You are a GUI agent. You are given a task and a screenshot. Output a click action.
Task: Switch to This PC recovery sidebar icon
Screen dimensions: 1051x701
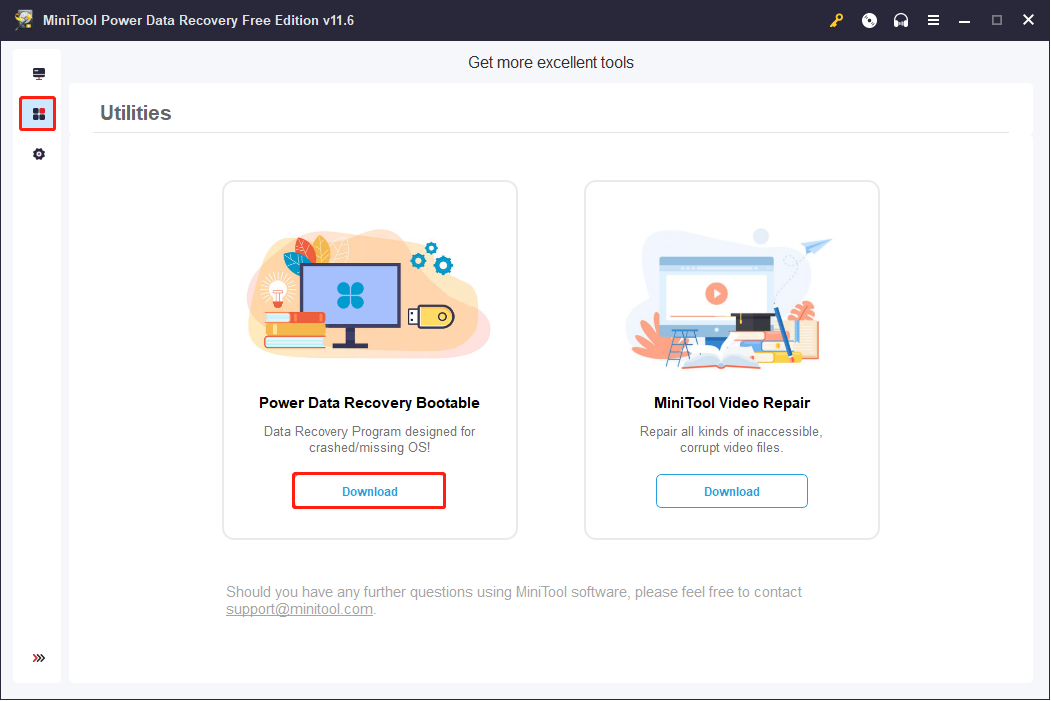39,73
